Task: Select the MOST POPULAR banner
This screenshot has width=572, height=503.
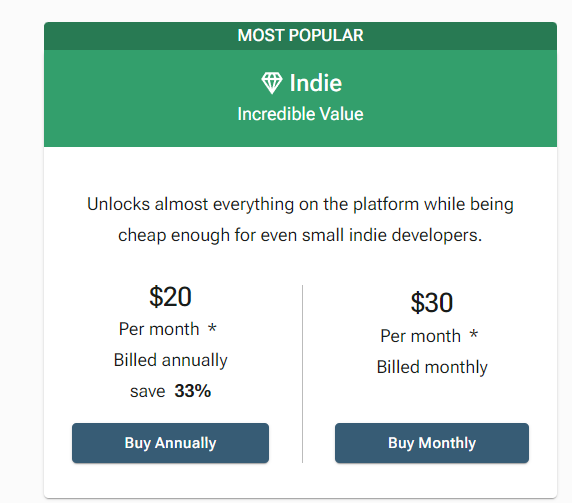Action: (x=300, y=36)
